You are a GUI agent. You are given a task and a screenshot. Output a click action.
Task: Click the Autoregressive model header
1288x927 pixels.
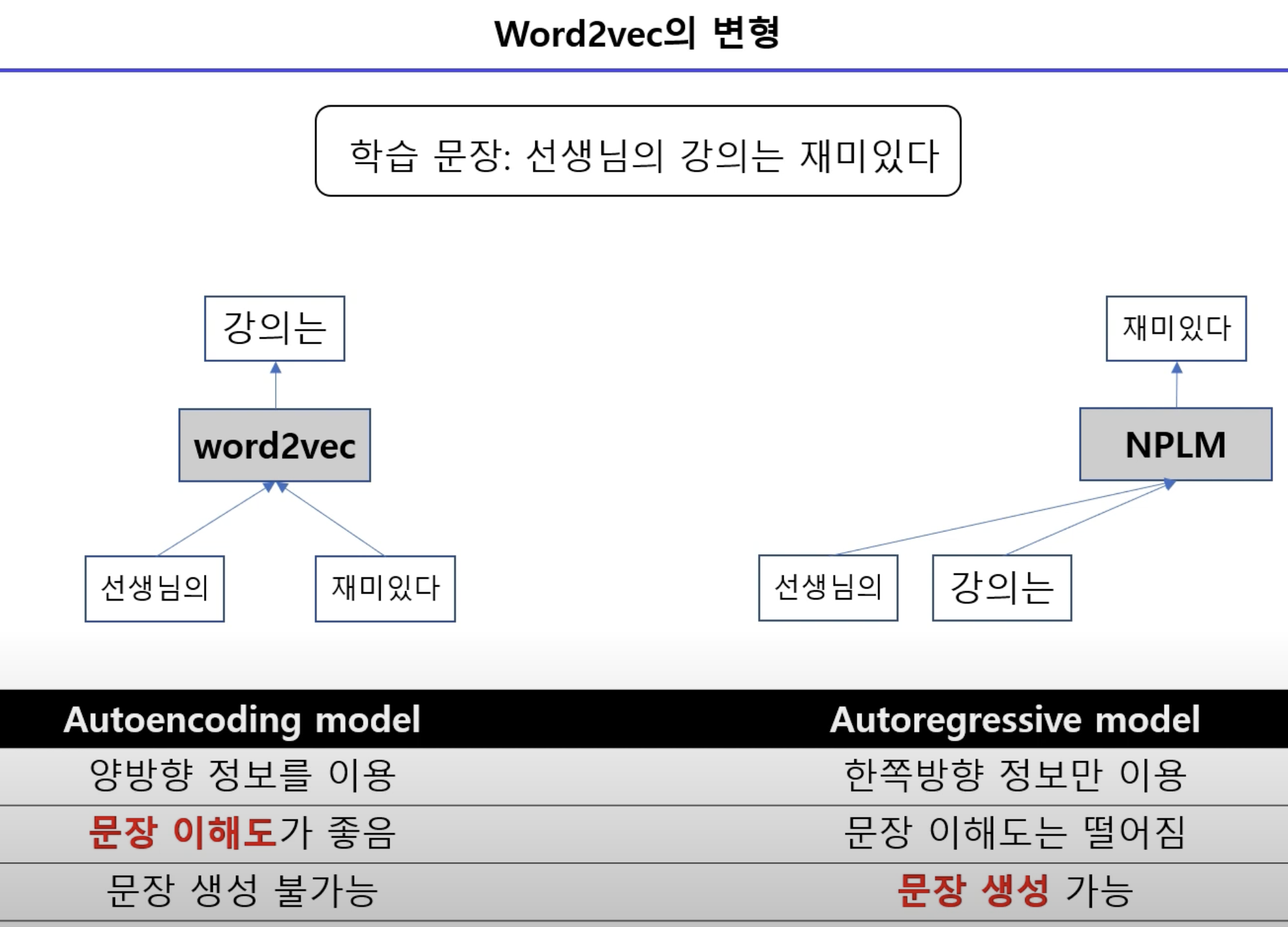tap(1014, 720)
